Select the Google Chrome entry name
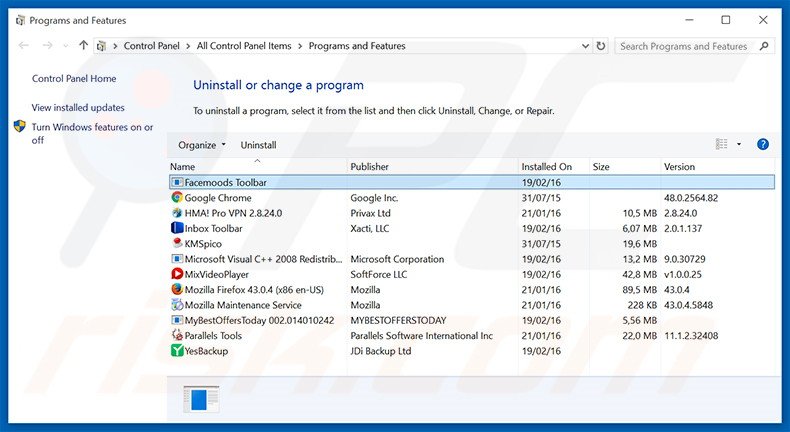The image size is (790, 432). pyautogui.click(x=218, y=198)
